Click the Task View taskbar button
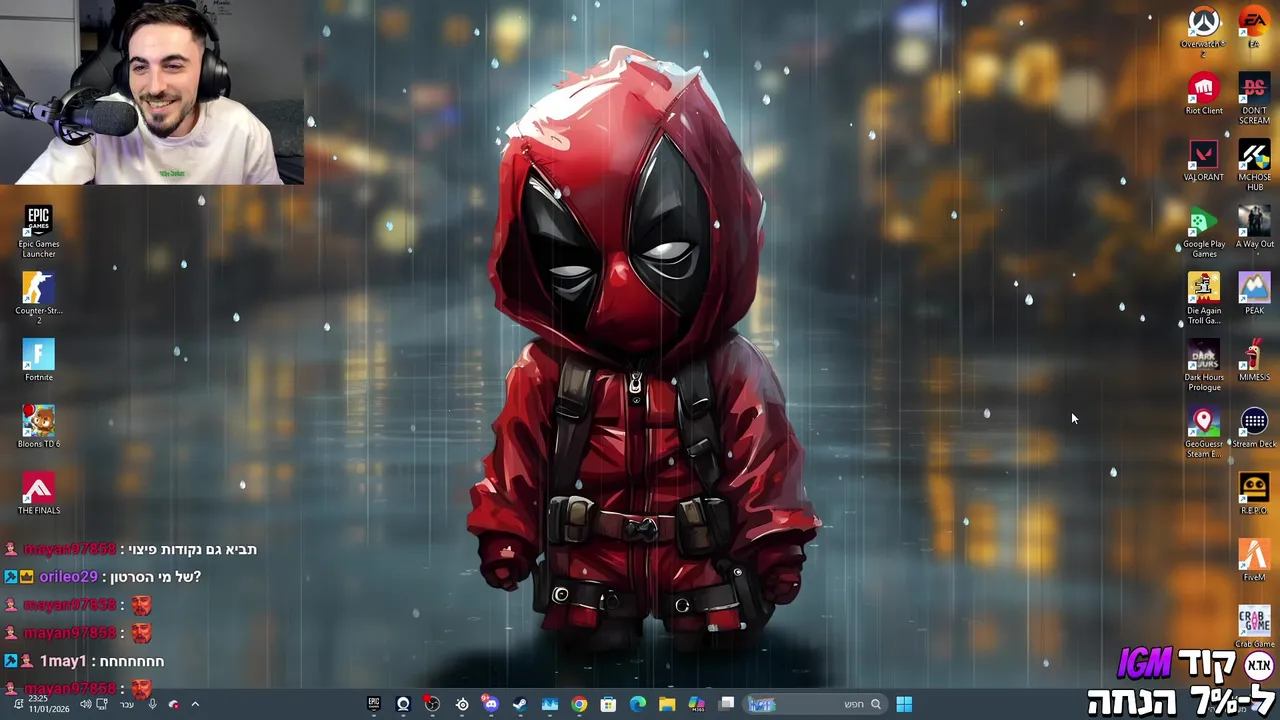This screenshot has width=1280, height=720. click(727, 704)
